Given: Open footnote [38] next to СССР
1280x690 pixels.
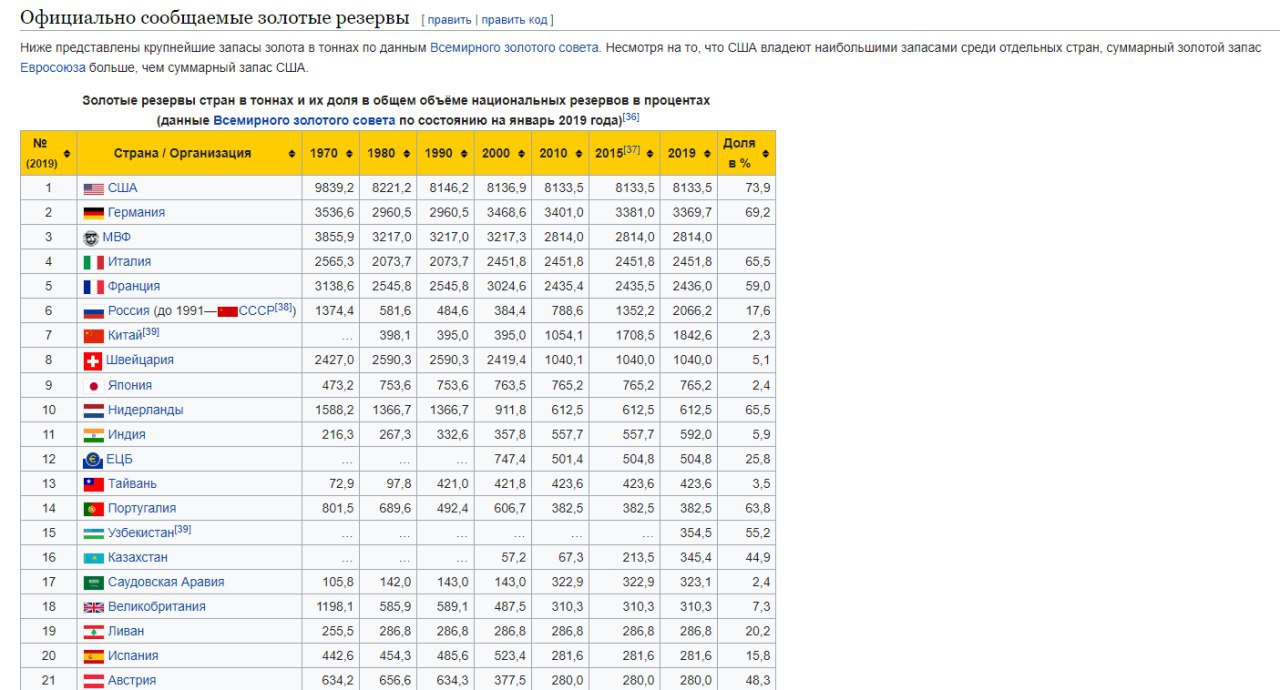Looking at the screenshot, I should (x=285, y=308).
